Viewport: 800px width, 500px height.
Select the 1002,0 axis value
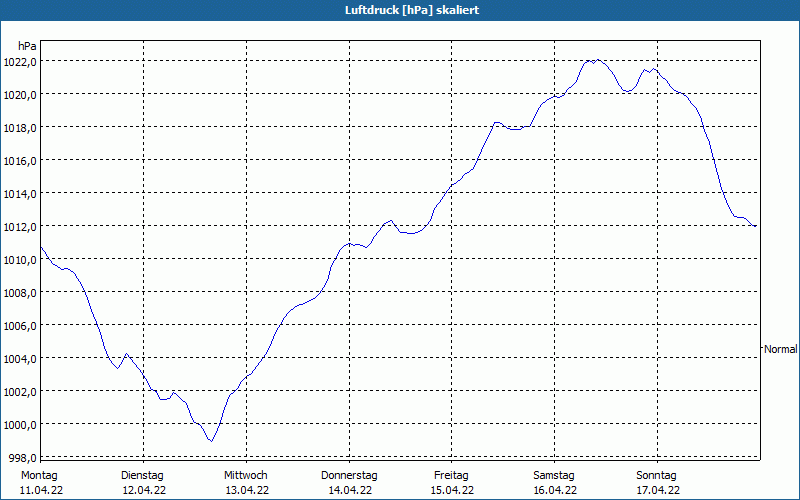pyautogui.click(x=20, y=392)
